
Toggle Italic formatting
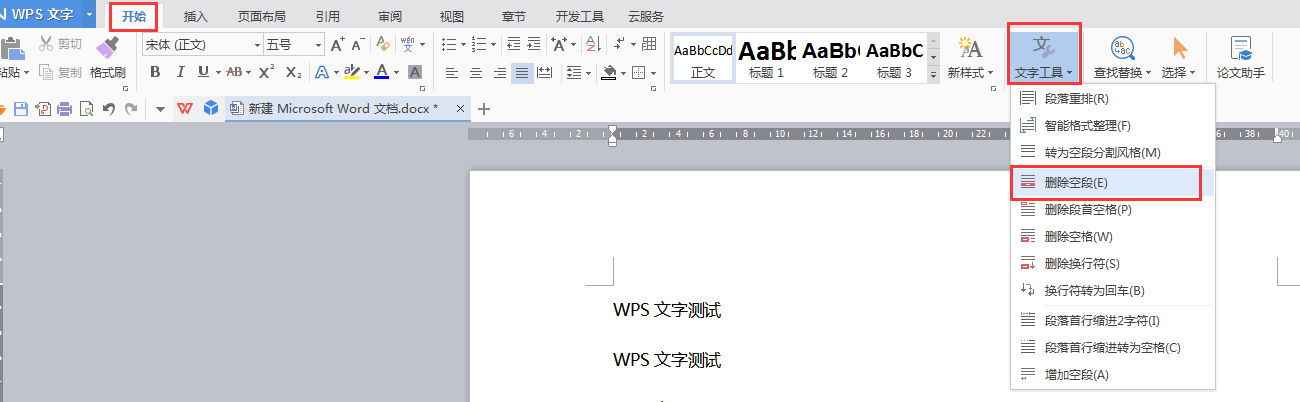point(180,72)
